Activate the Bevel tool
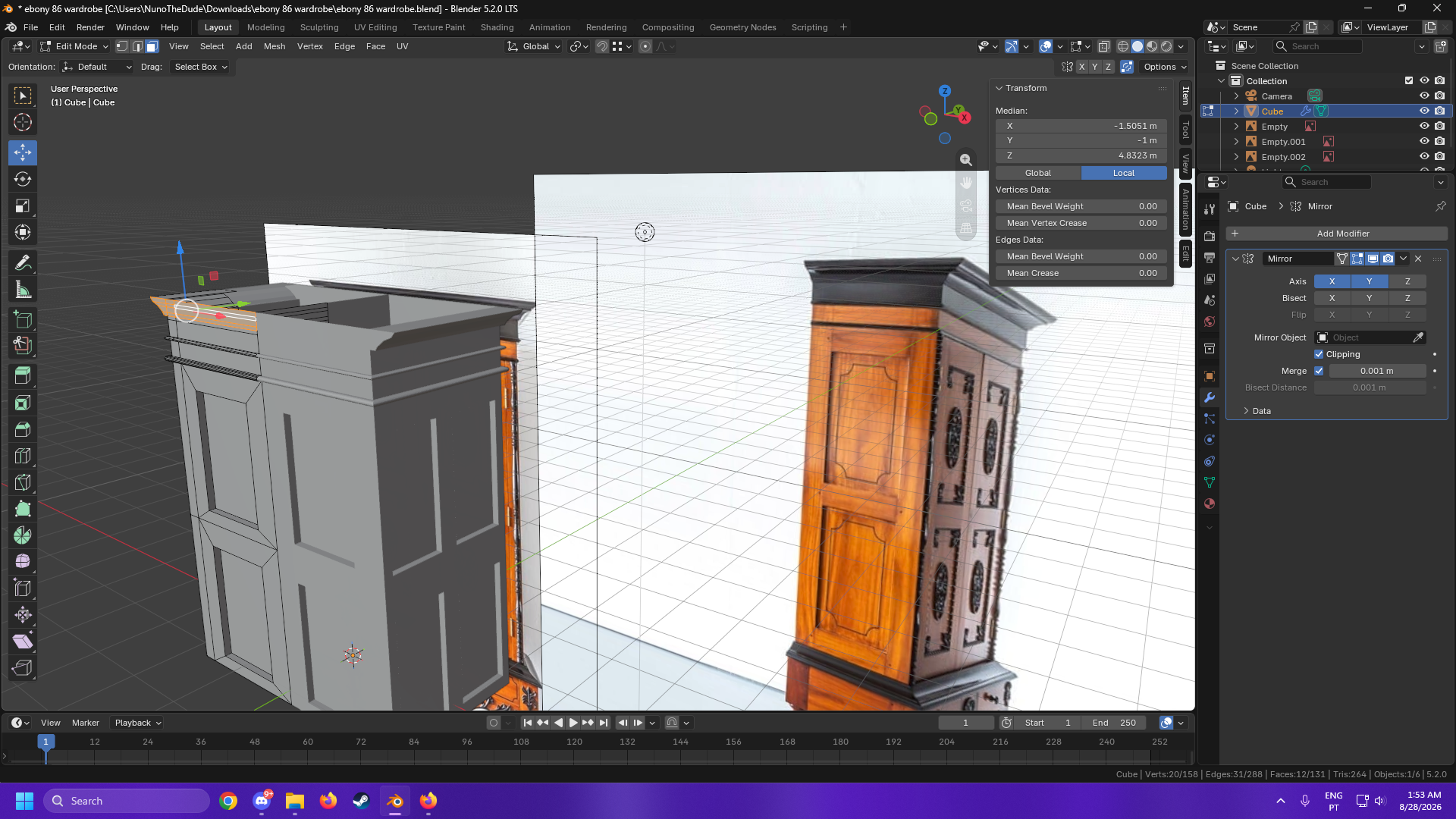This screenshot has height=819, width=1456. pos(23,429)
